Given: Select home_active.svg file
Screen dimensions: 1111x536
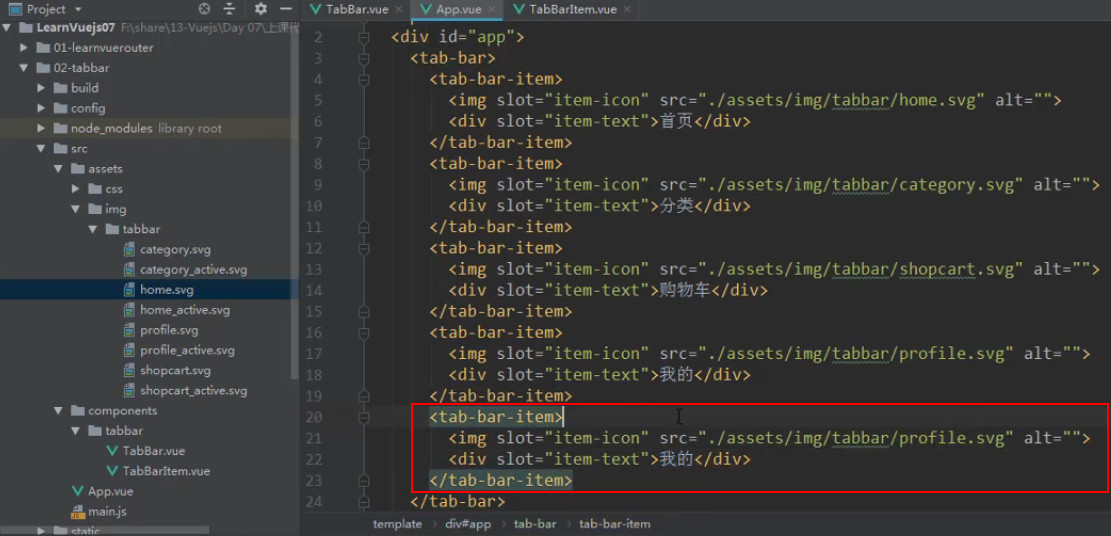Looking at the screenshot, I should tap(185, 310).
